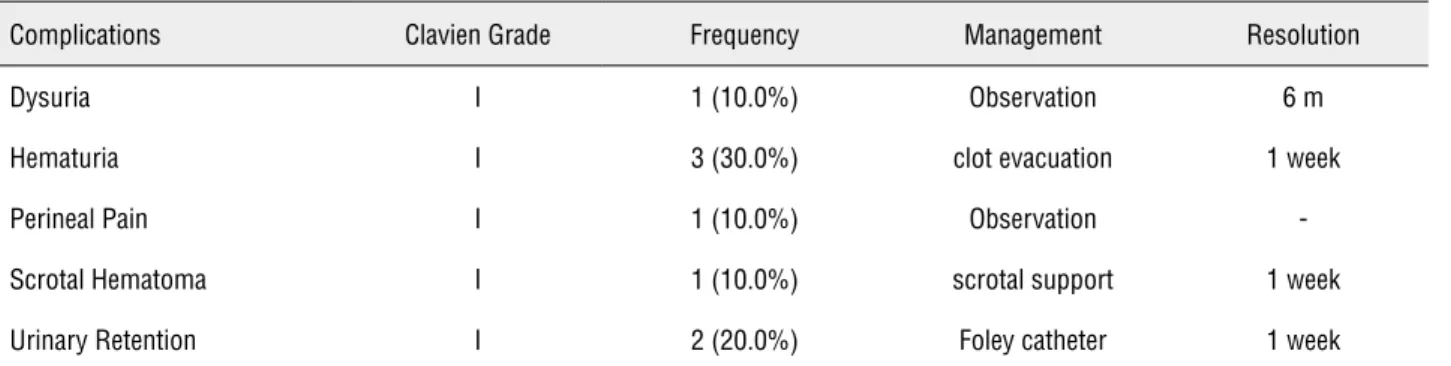This screenshot has width=1451, height=366.
Task: Click the Perineal Pain cell
Action: pos(65,220)
